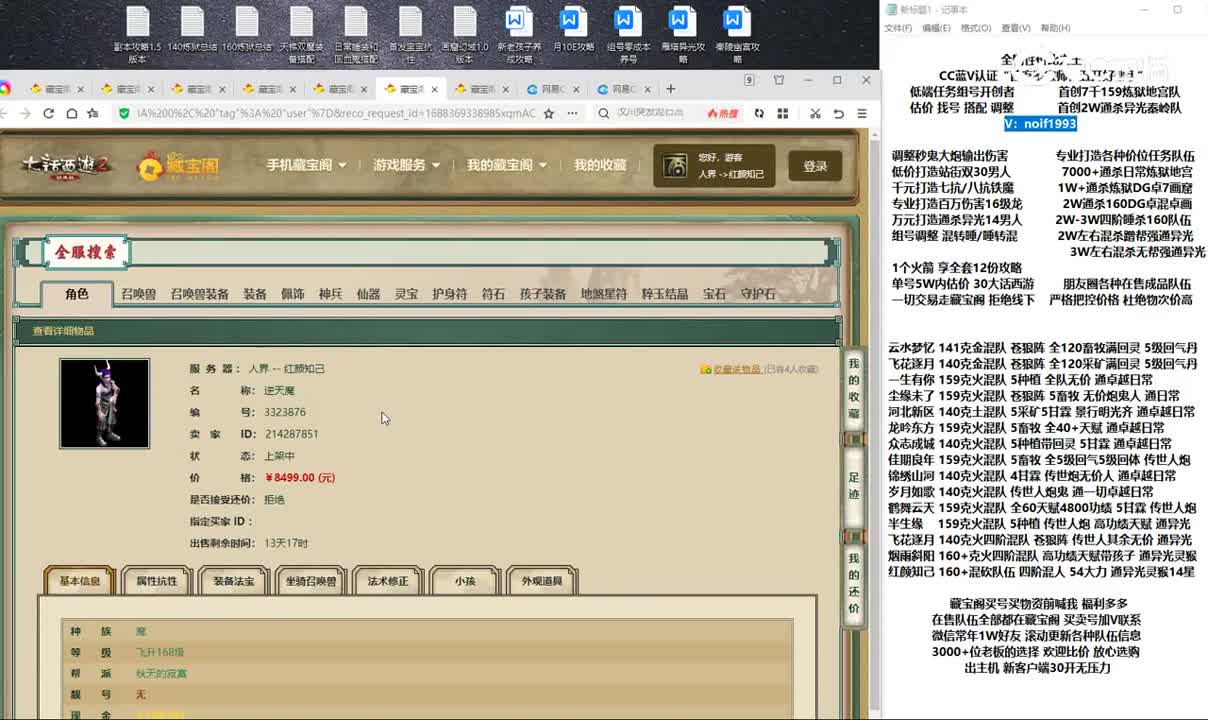Select the 守护石 category tab
1208x720 pixels.
758,294
